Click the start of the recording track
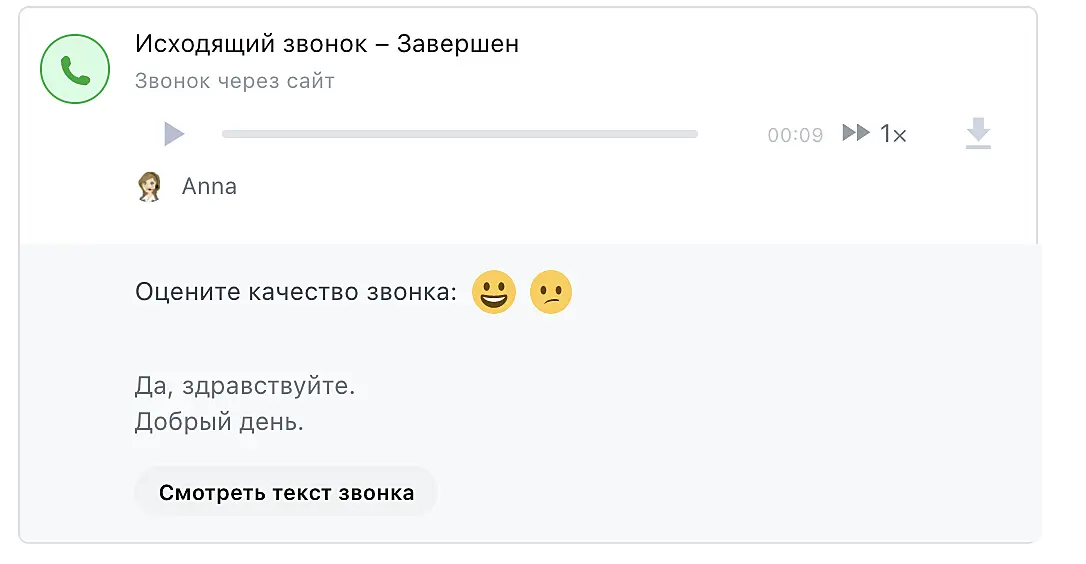Screen dimensions: 1086x564 [x=227, y=134]
